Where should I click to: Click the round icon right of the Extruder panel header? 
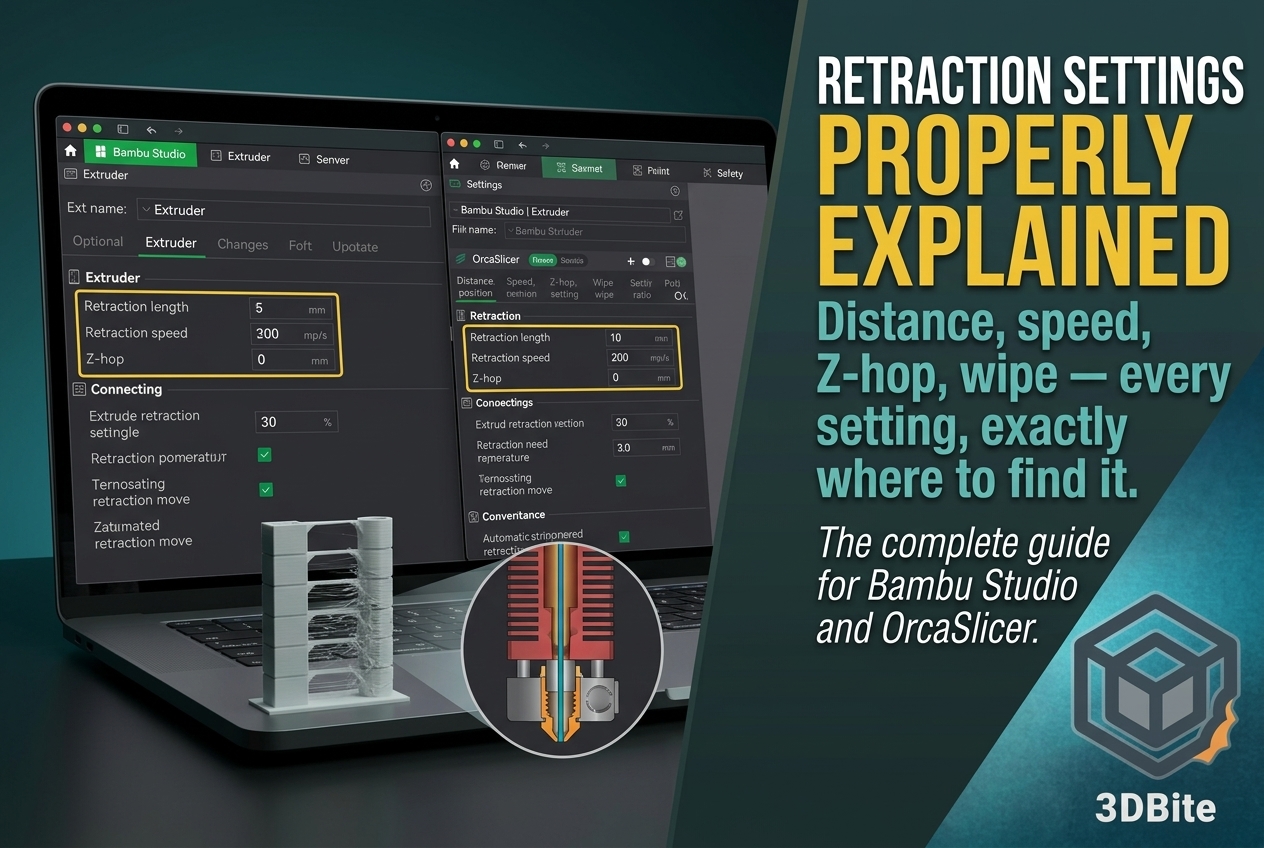coord(425,185)
